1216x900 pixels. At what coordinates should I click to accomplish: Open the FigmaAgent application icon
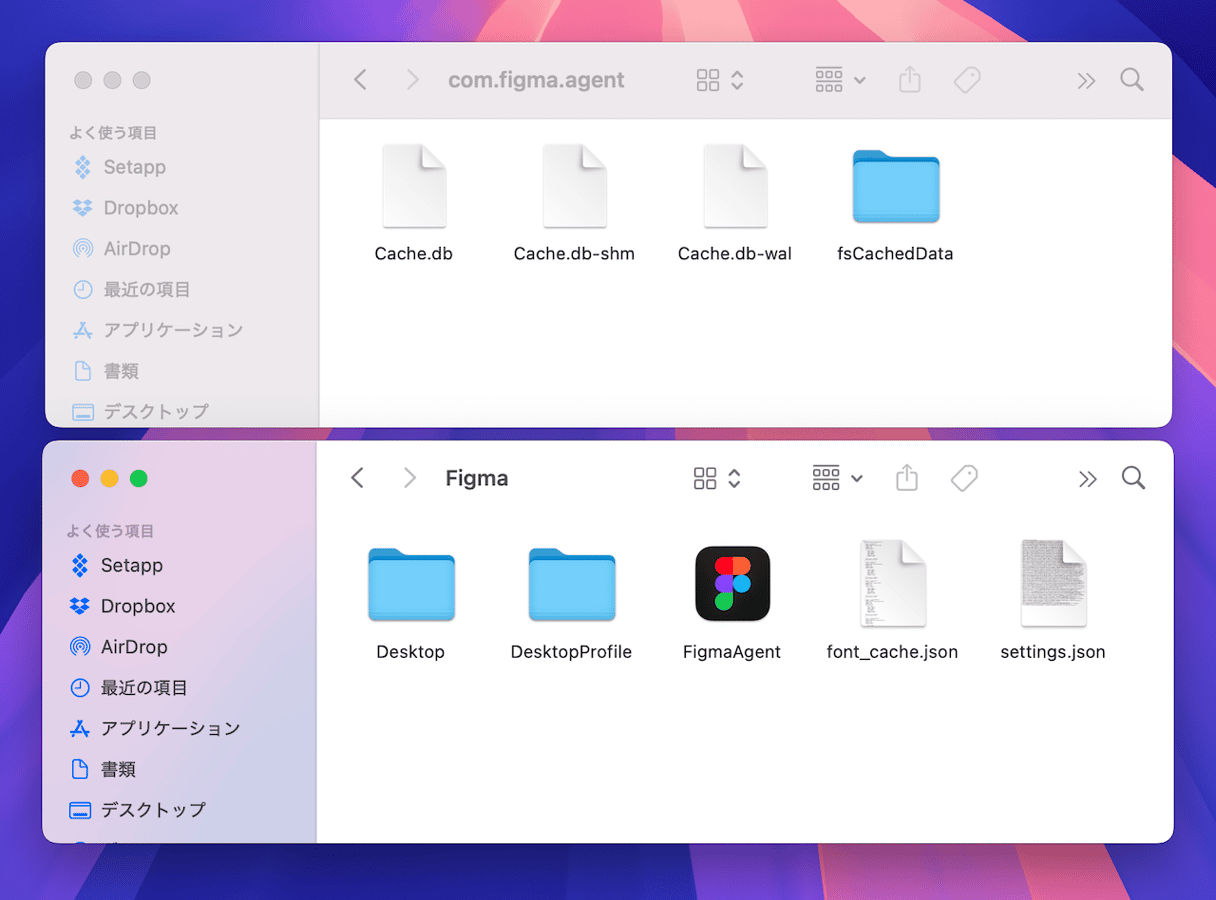[732, 584]
